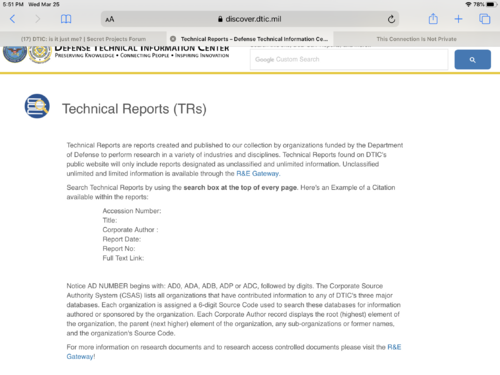The width and height of the screenshot is (500, 375).
Task: Click the Department of Defense seal logo
Action: tap(15, 54)
